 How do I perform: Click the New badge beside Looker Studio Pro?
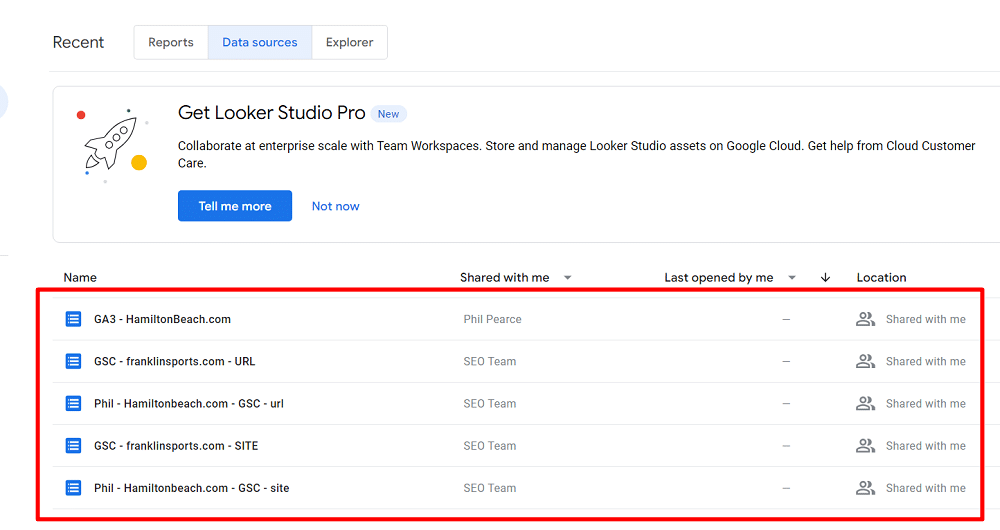[x=388, y=114]
